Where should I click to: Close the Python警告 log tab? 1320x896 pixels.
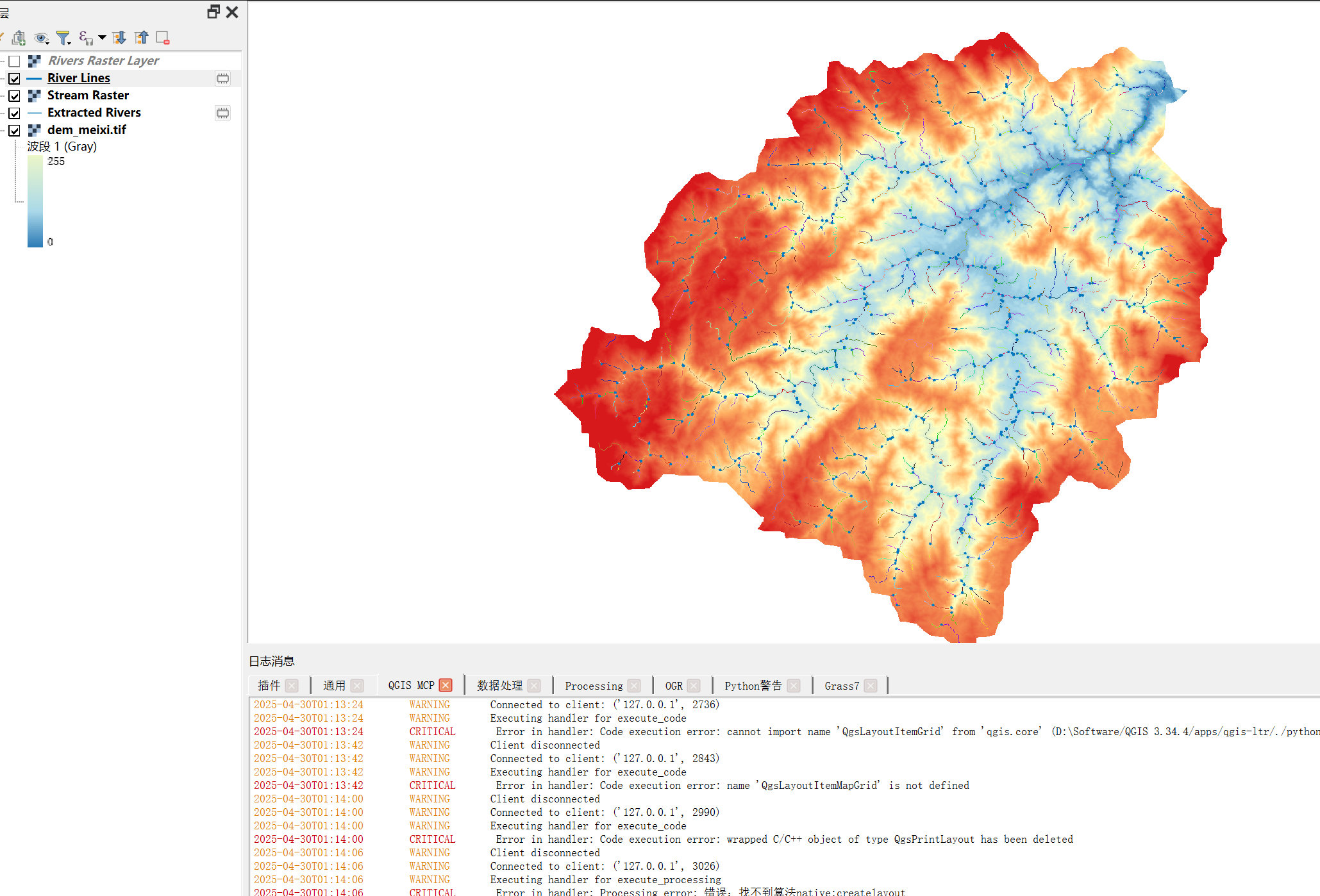point(794,686)
